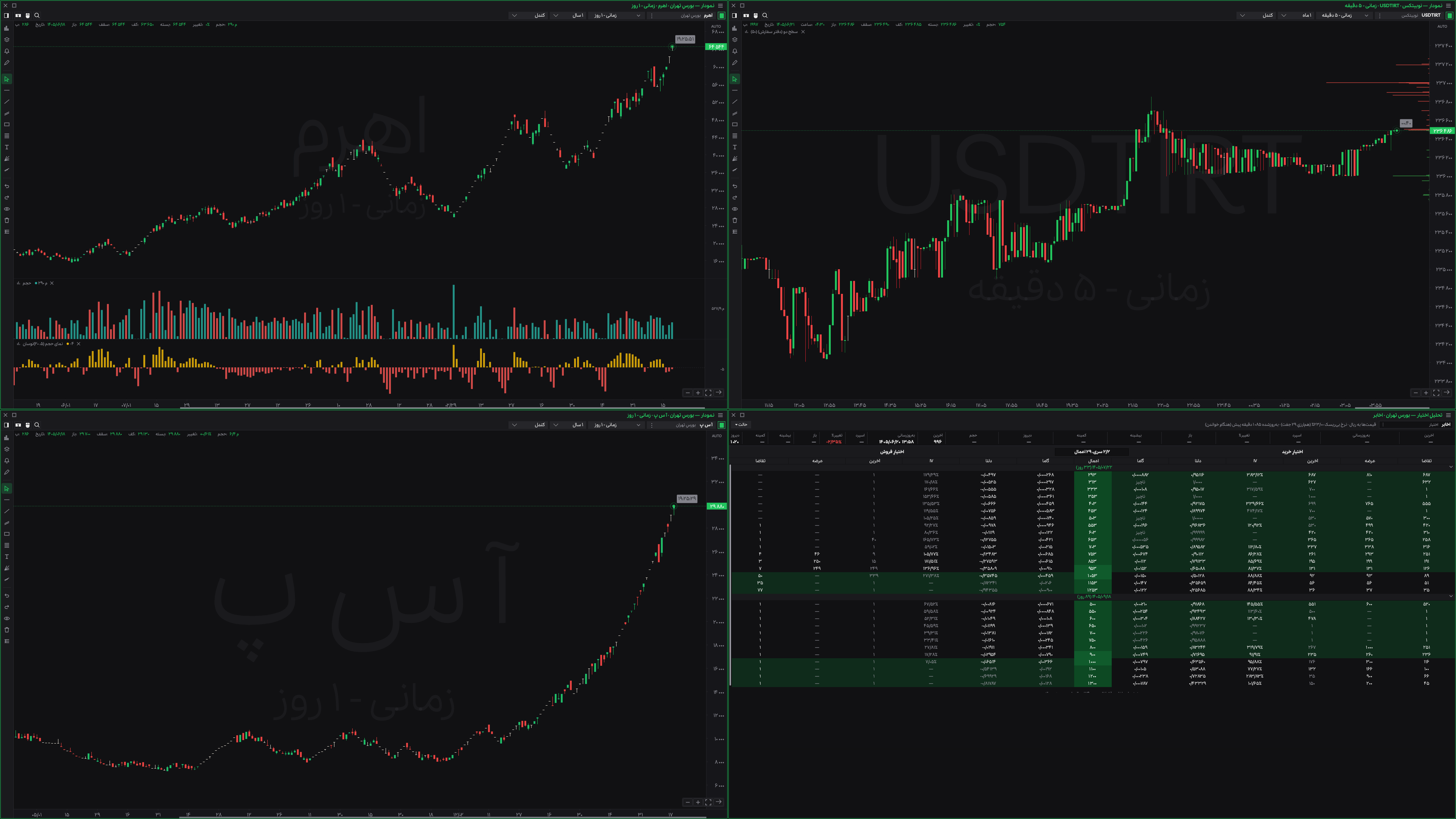The image size is (1456, 819).
Task: Toggle magnet mode in اهرم chart toolbar
Action: tap(28, 15)
